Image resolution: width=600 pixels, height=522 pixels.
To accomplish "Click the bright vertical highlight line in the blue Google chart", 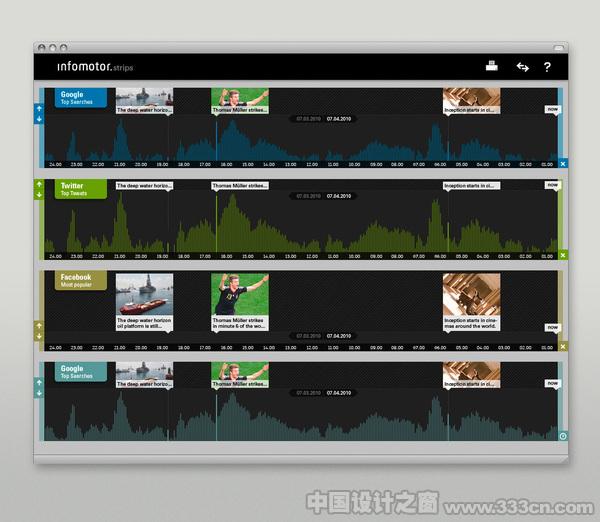I will point(216,141).
